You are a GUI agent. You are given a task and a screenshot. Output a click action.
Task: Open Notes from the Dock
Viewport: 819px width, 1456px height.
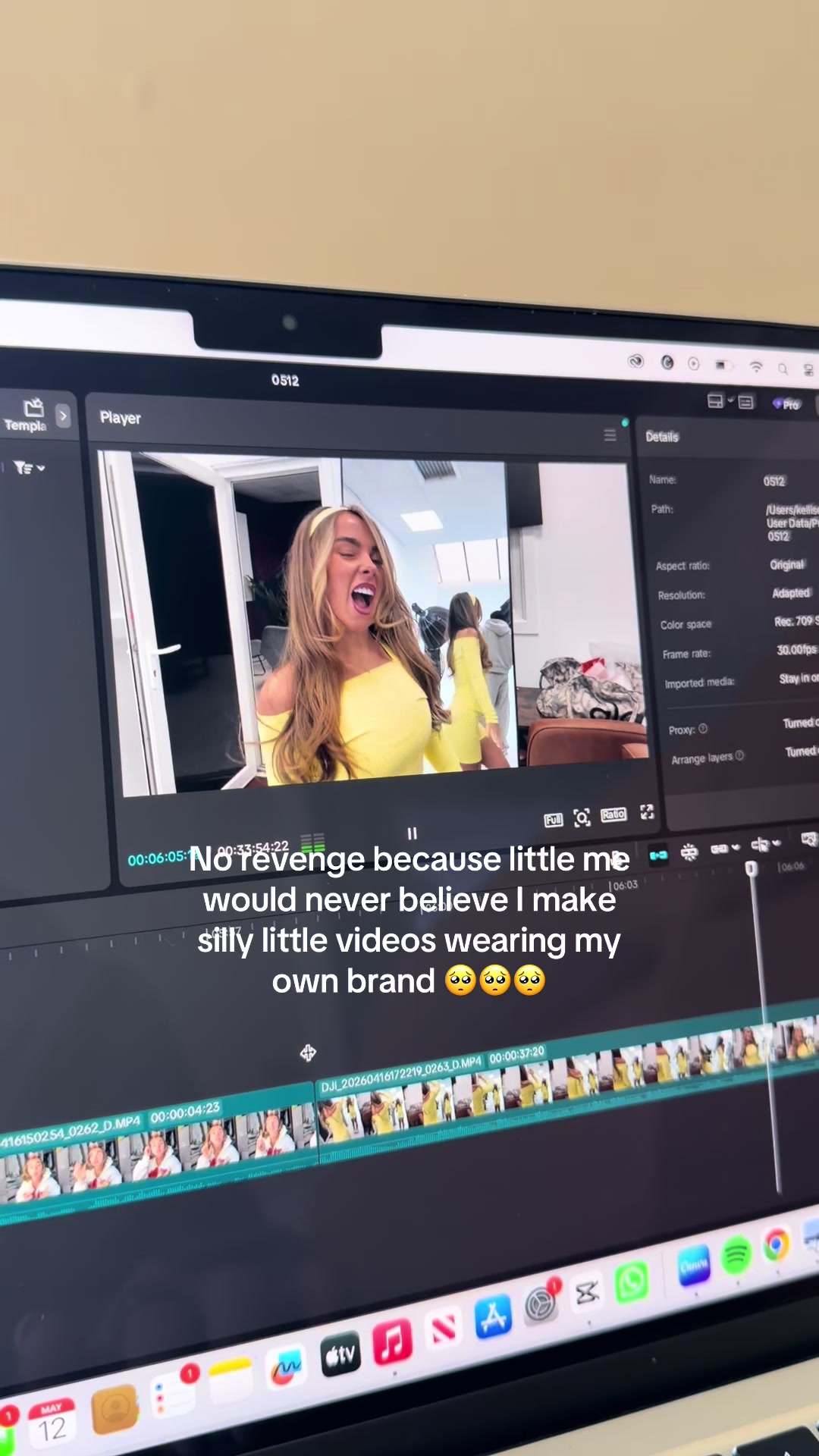pyautogui.click(x=230, y=1382)
